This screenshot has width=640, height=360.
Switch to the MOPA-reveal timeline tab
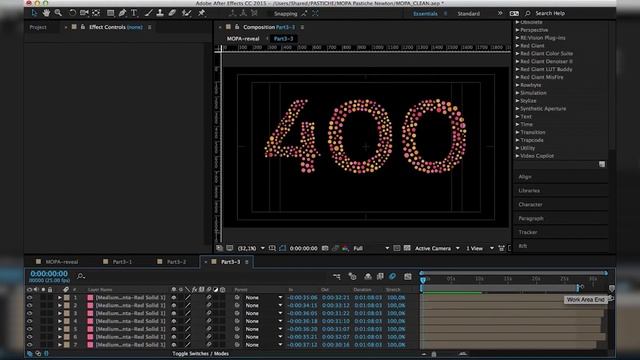(62, 262)
